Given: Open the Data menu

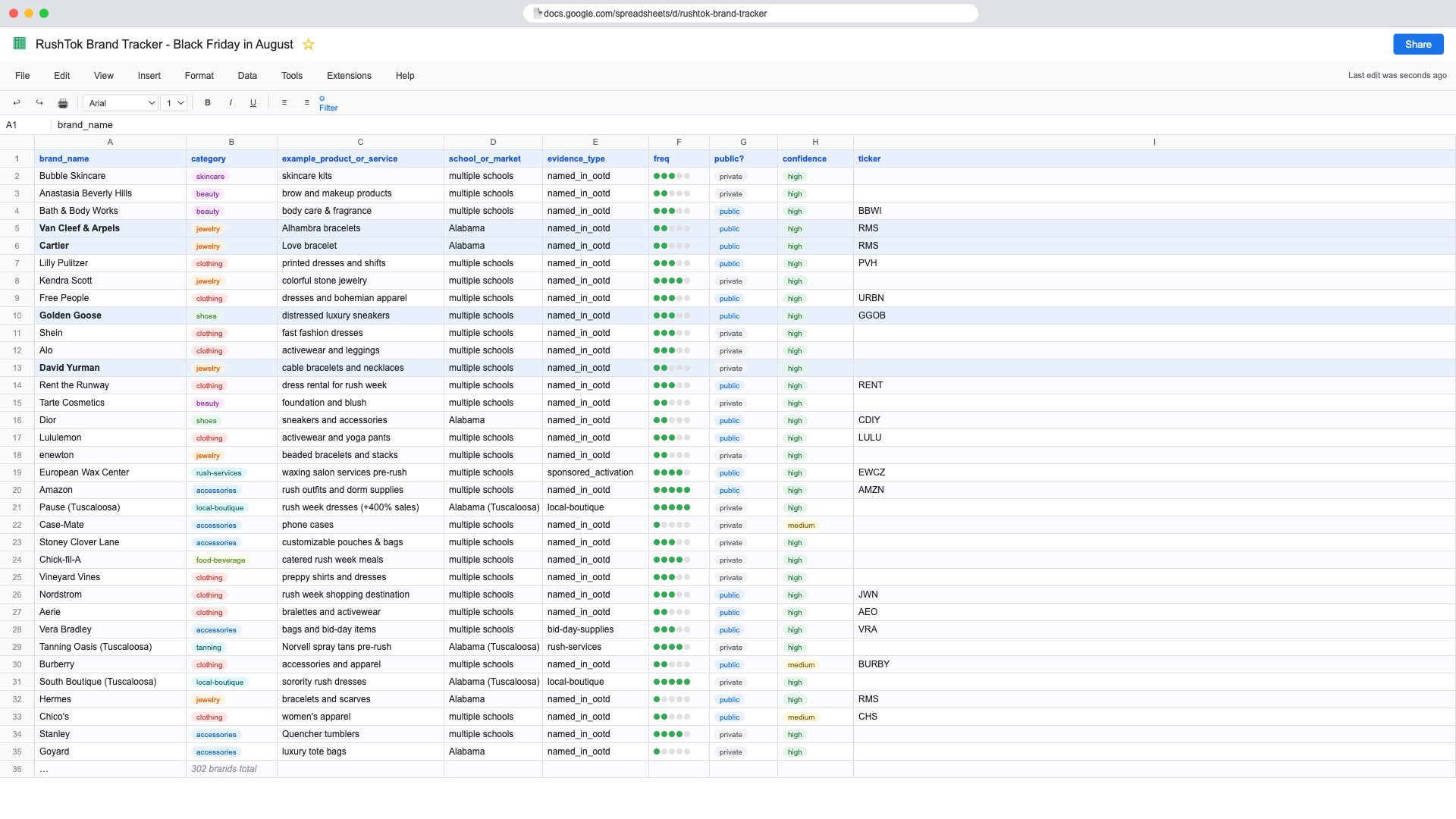Looking at the screenshot, I should 247,76.
